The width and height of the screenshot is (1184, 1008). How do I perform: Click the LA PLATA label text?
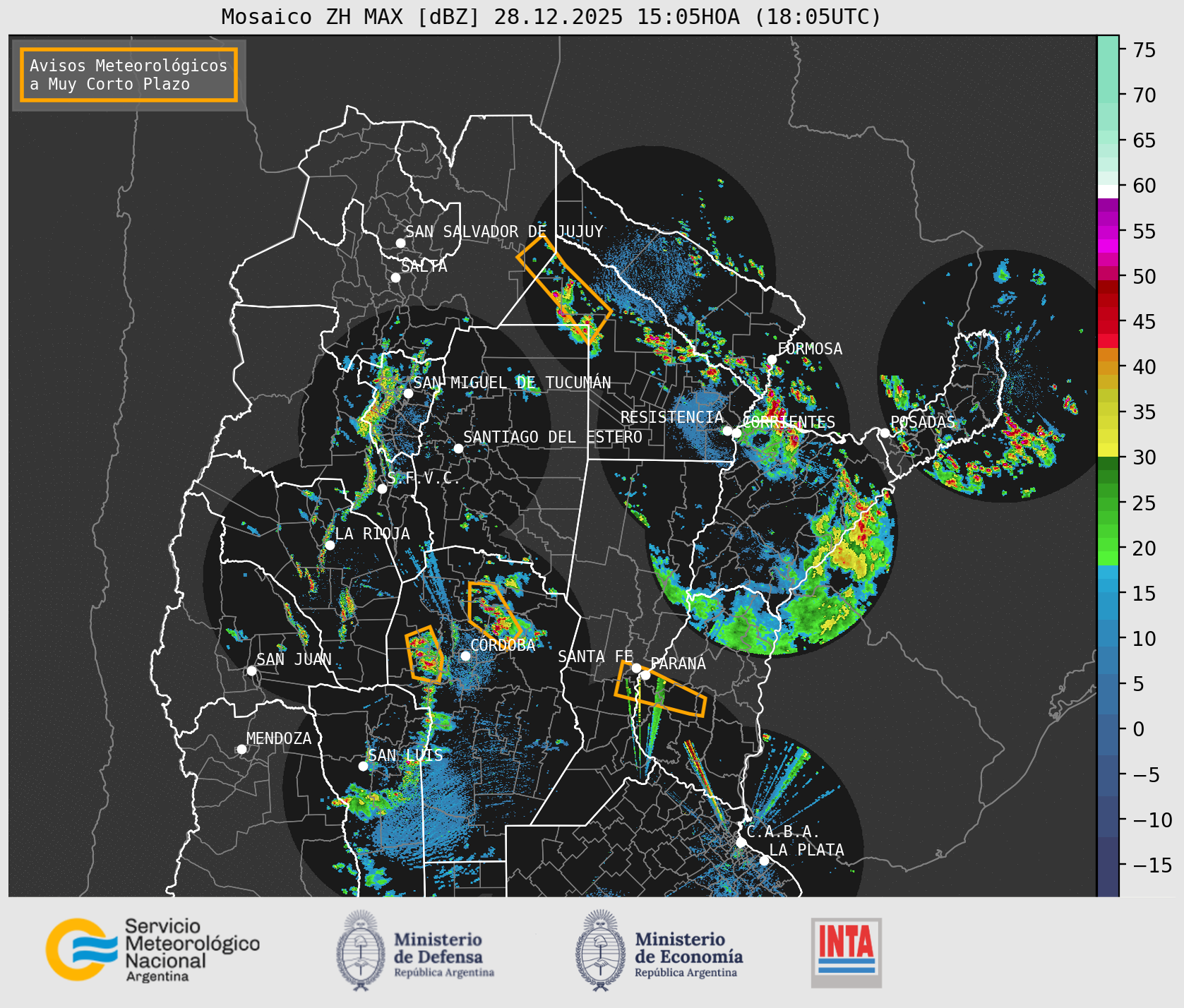tap(806, 850)
